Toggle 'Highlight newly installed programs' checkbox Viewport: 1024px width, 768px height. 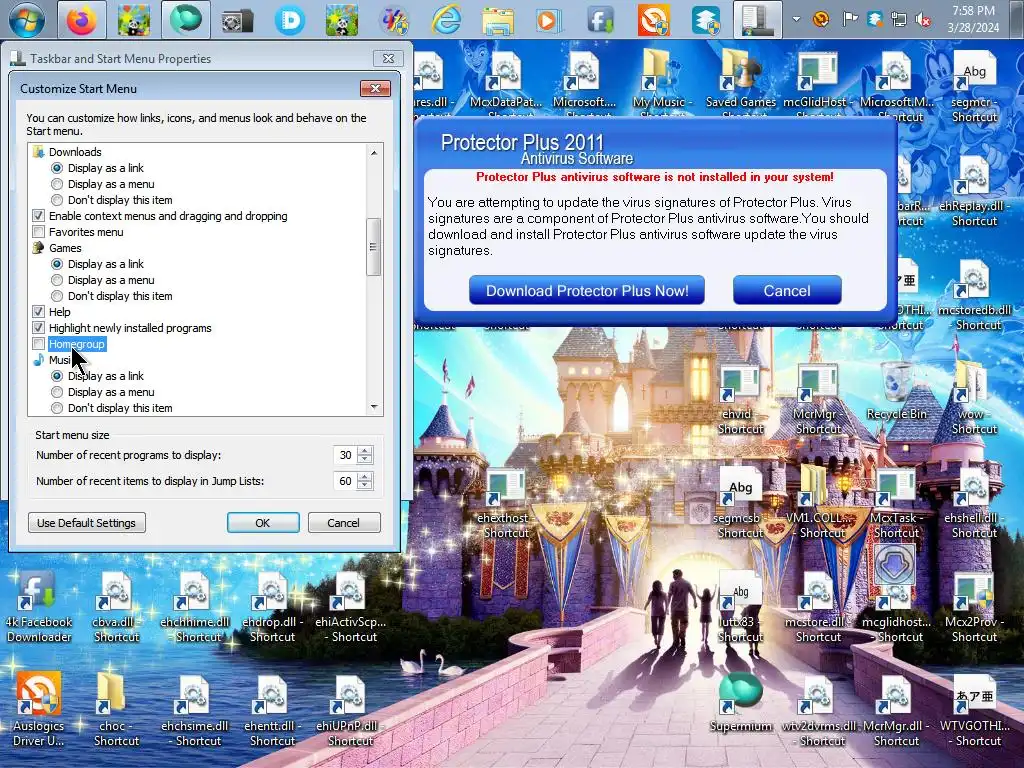tap(39, 328)
